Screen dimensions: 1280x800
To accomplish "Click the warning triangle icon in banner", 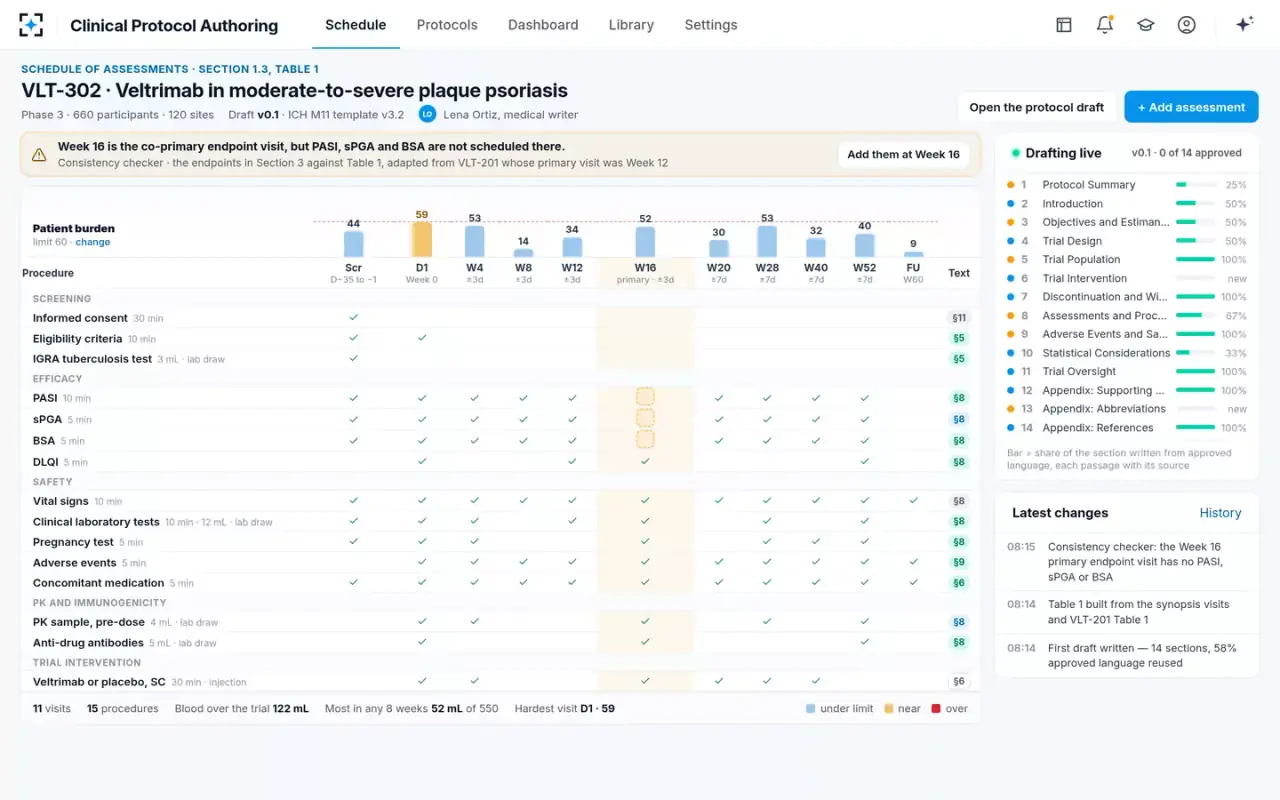I will [x=39, y=154].
